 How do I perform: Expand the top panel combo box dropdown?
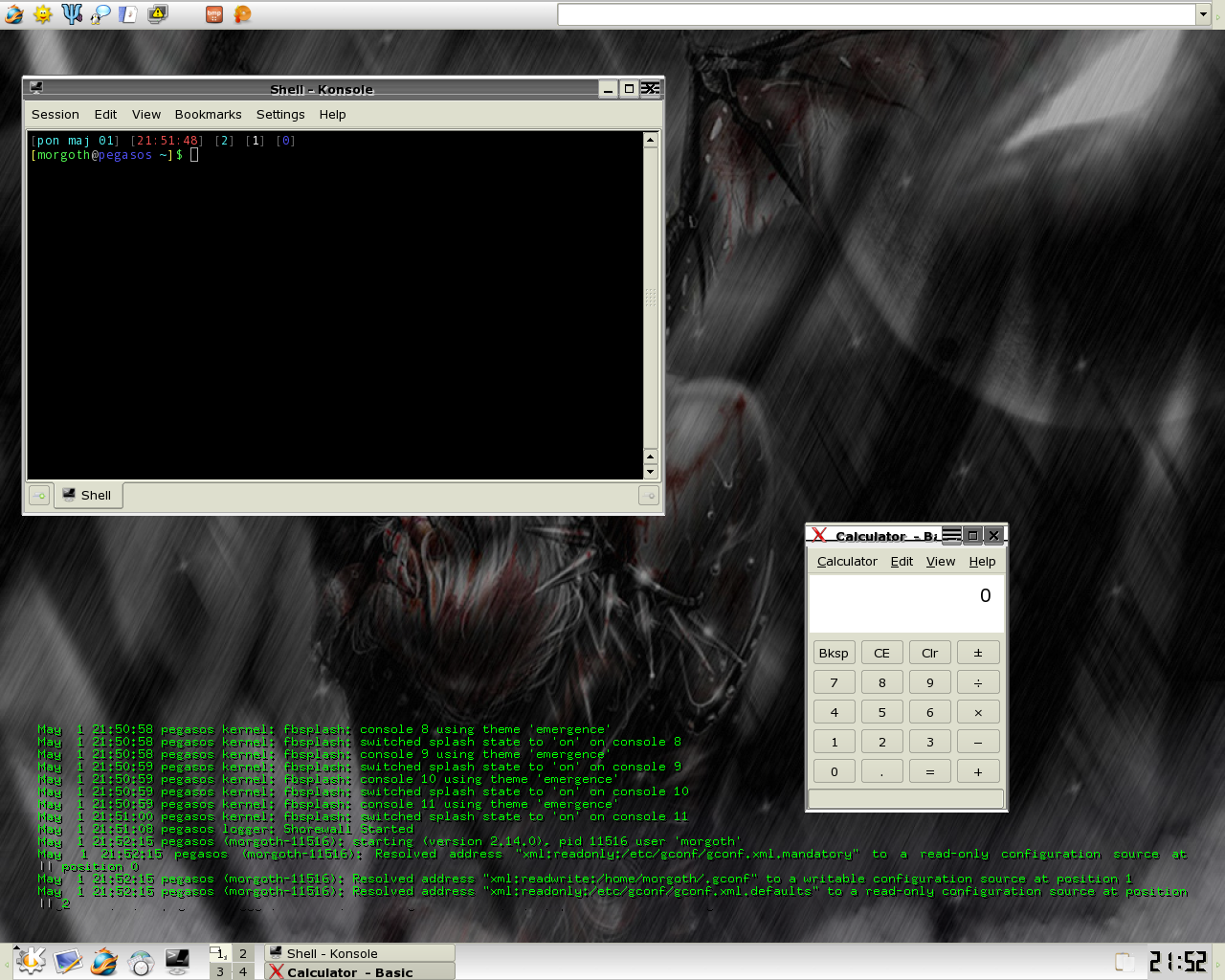pos(1203,14)
